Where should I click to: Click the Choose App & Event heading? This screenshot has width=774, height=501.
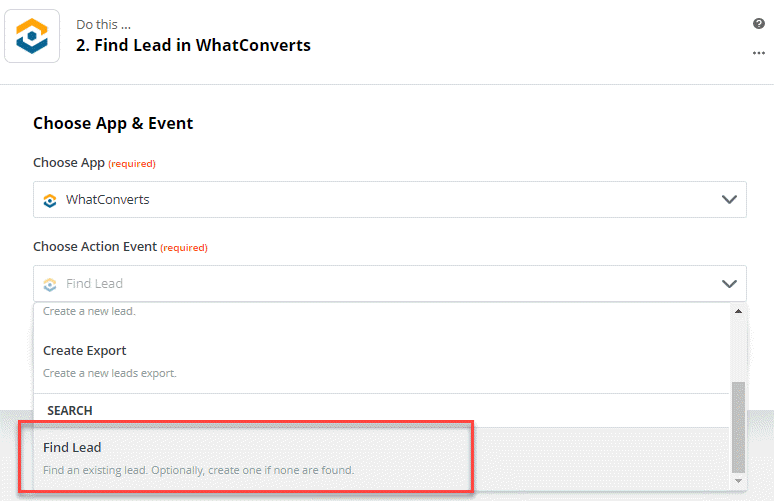click(113, 123)
